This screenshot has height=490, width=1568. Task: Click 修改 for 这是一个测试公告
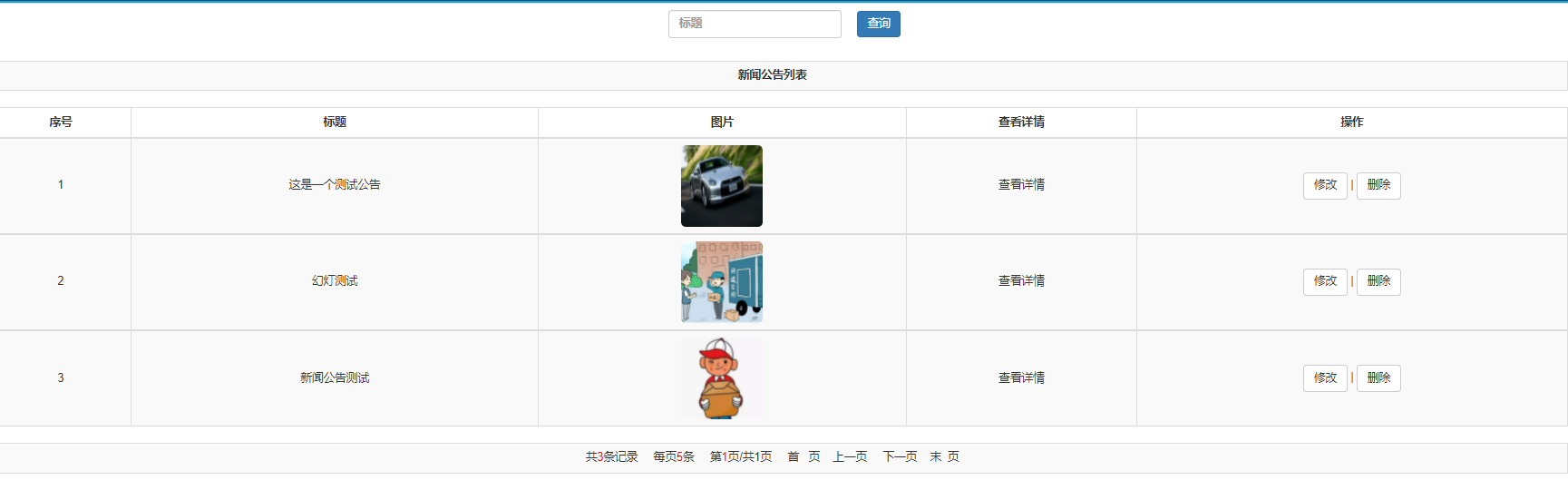pos(1325,185)
